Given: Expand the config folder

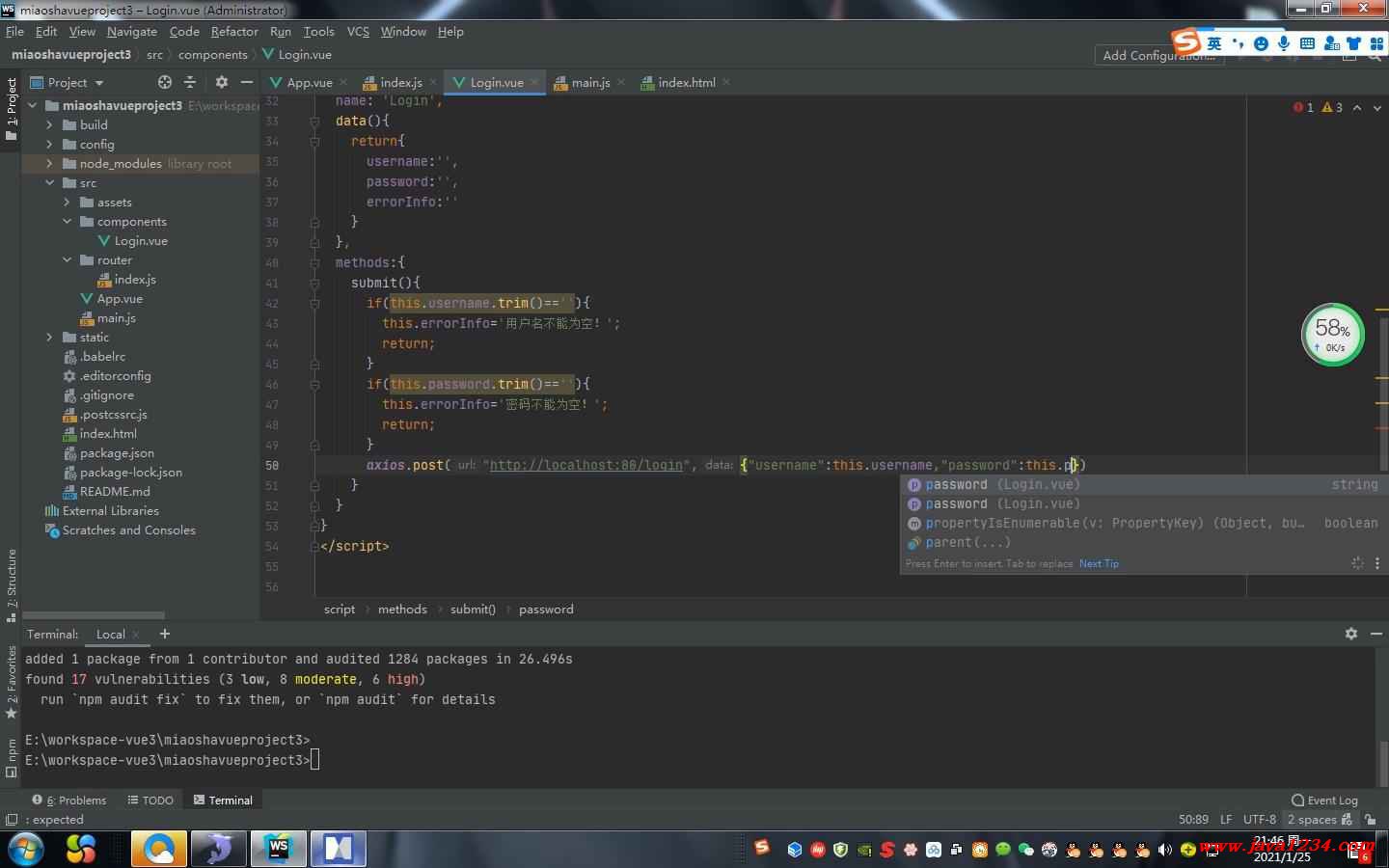Looking at the screenshot, I should click(x=49, y=144).
